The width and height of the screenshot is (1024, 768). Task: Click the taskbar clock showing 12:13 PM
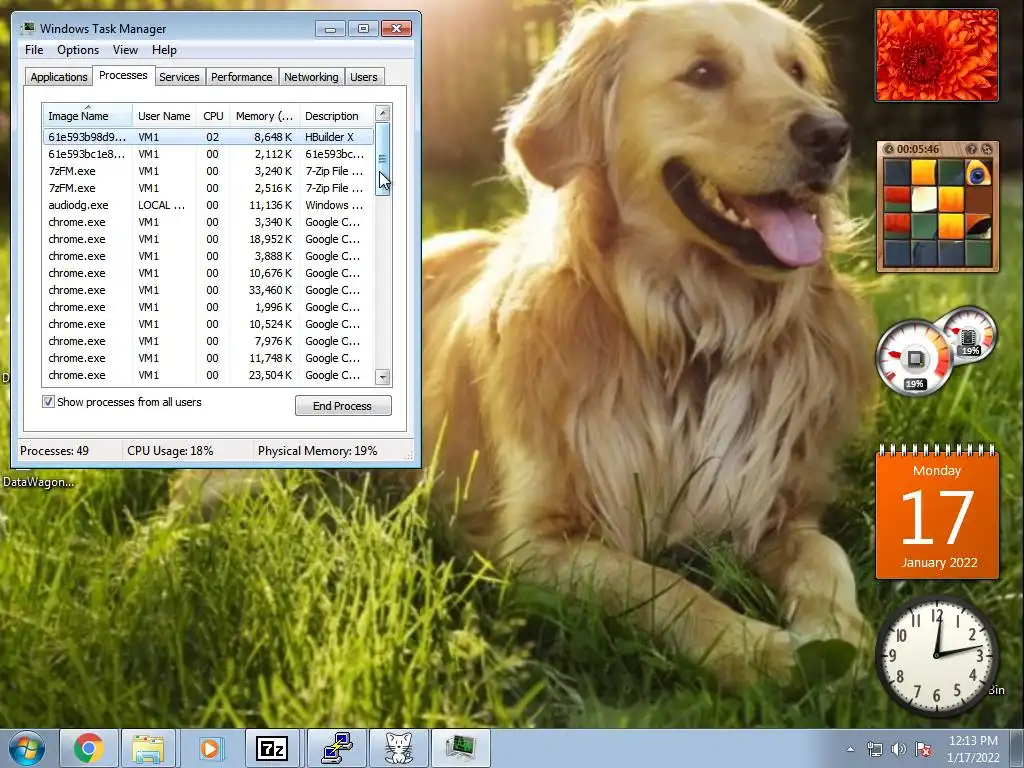pyautogui.click(x=972, y=749)
